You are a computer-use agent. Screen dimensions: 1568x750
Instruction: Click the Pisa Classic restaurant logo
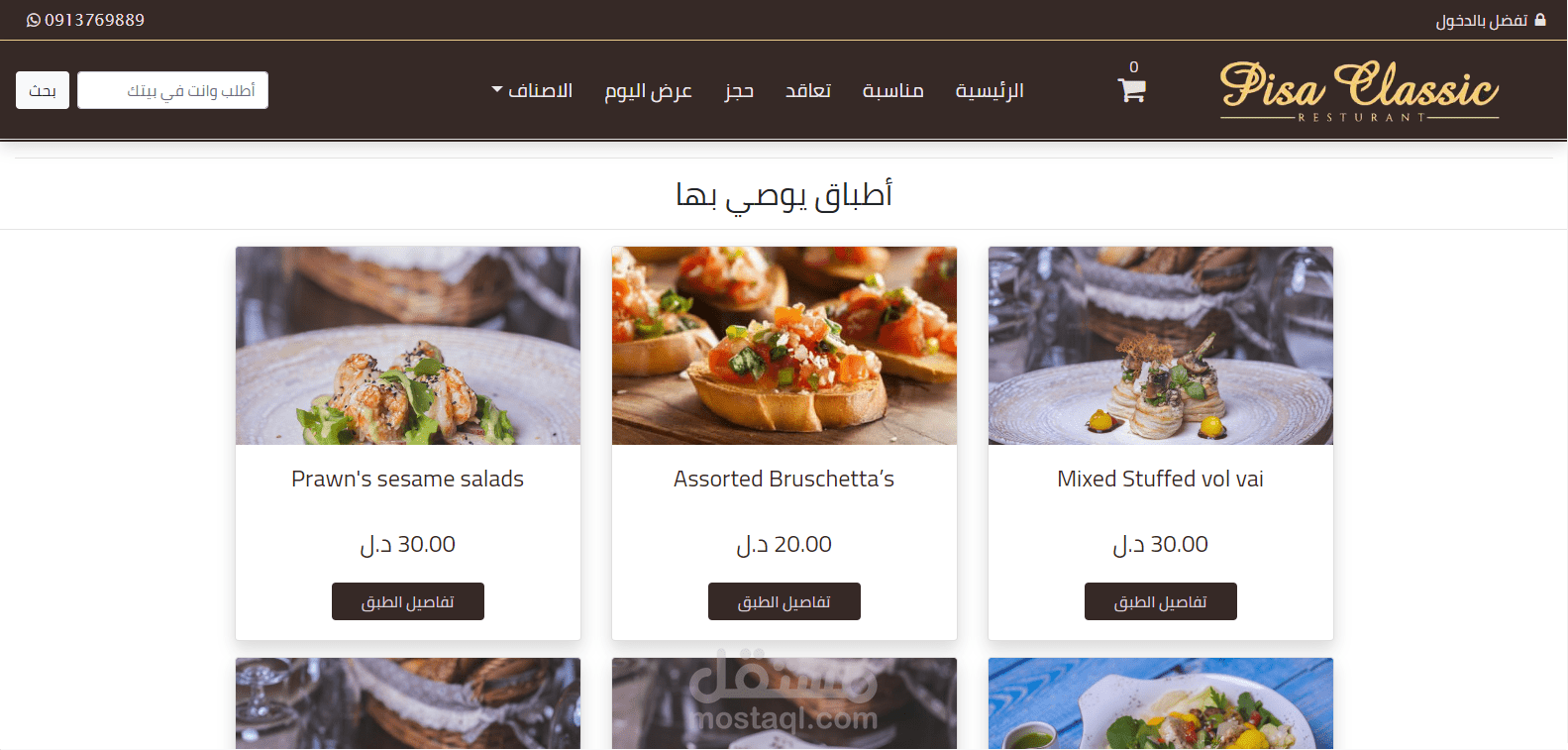[x=1359, y=90]
